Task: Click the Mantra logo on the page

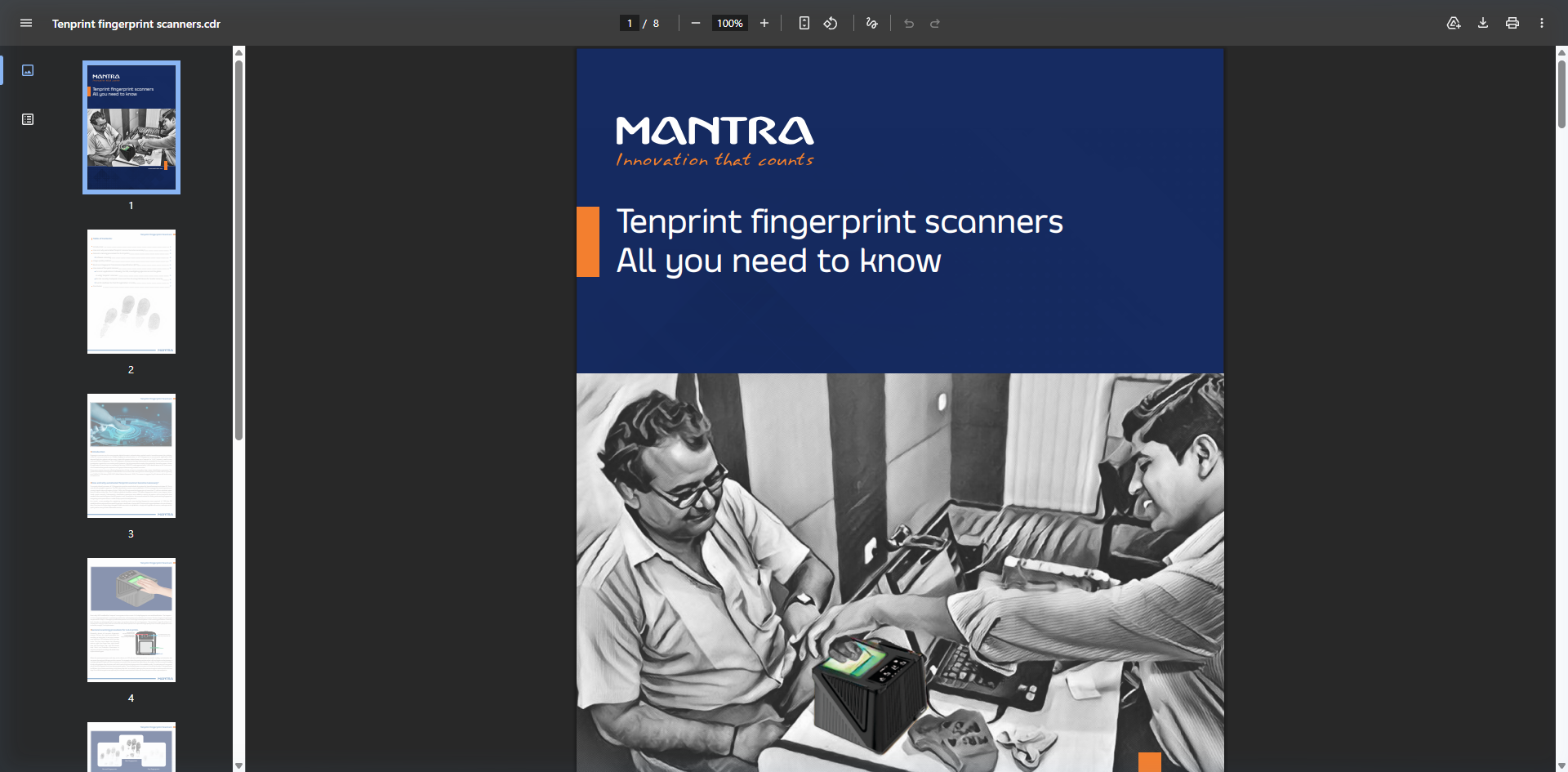Action: [x=715, y=131]
